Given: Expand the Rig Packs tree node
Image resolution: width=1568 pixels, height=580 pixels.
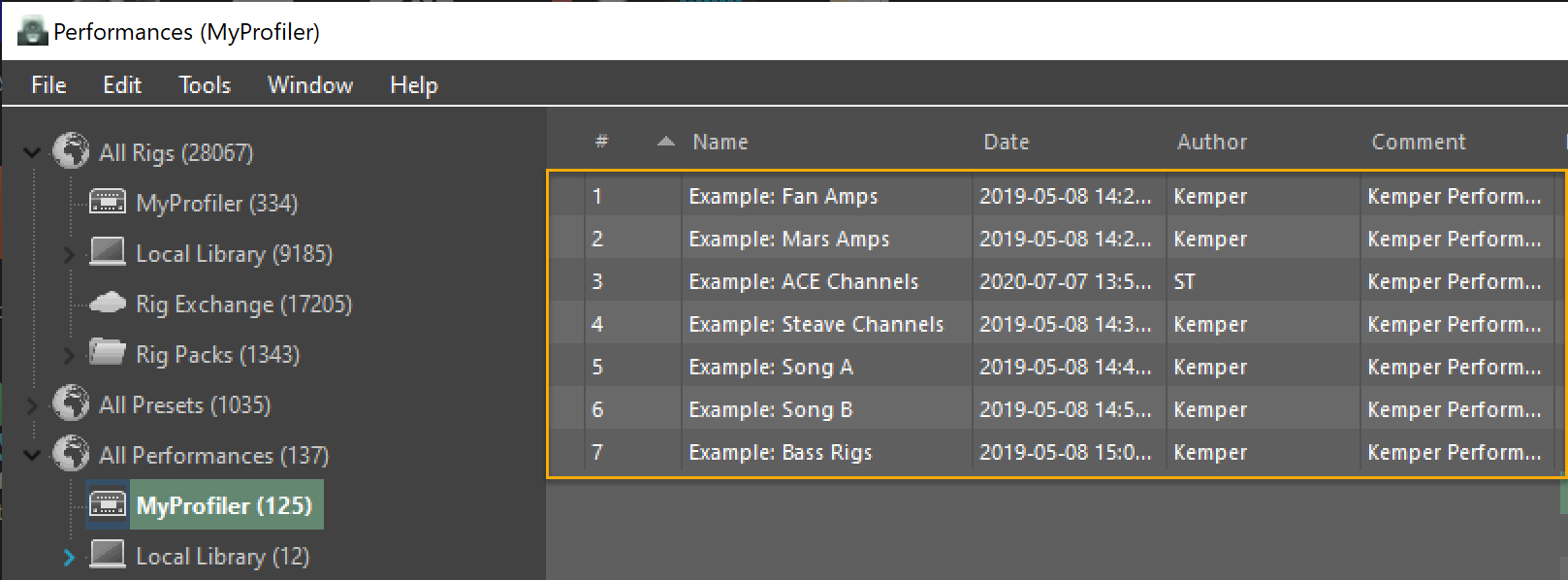Looking at the screenshot, I should [x=69, y=355].
